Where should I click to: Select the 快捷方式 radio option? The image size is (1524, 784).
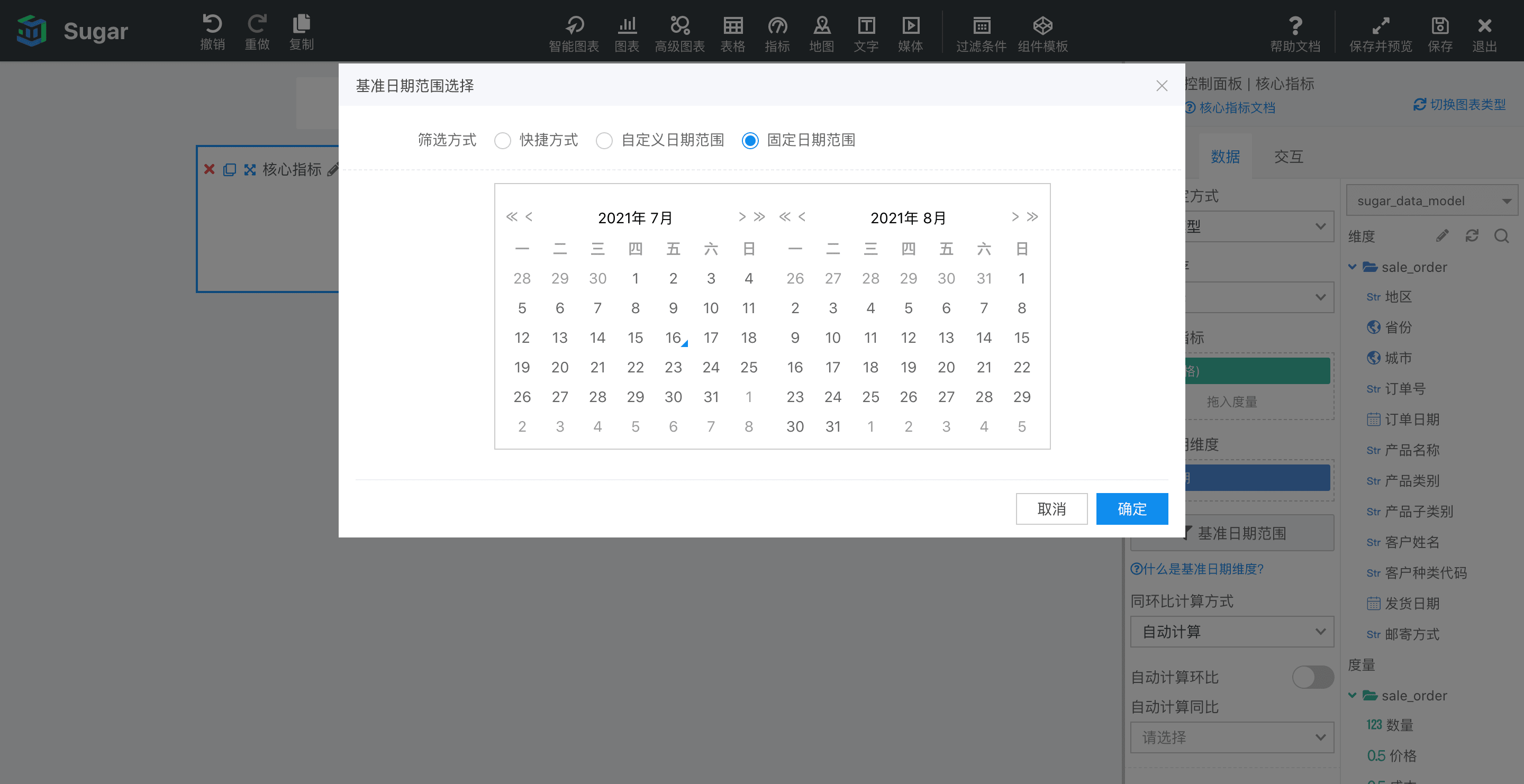click(x=502, y=141)
